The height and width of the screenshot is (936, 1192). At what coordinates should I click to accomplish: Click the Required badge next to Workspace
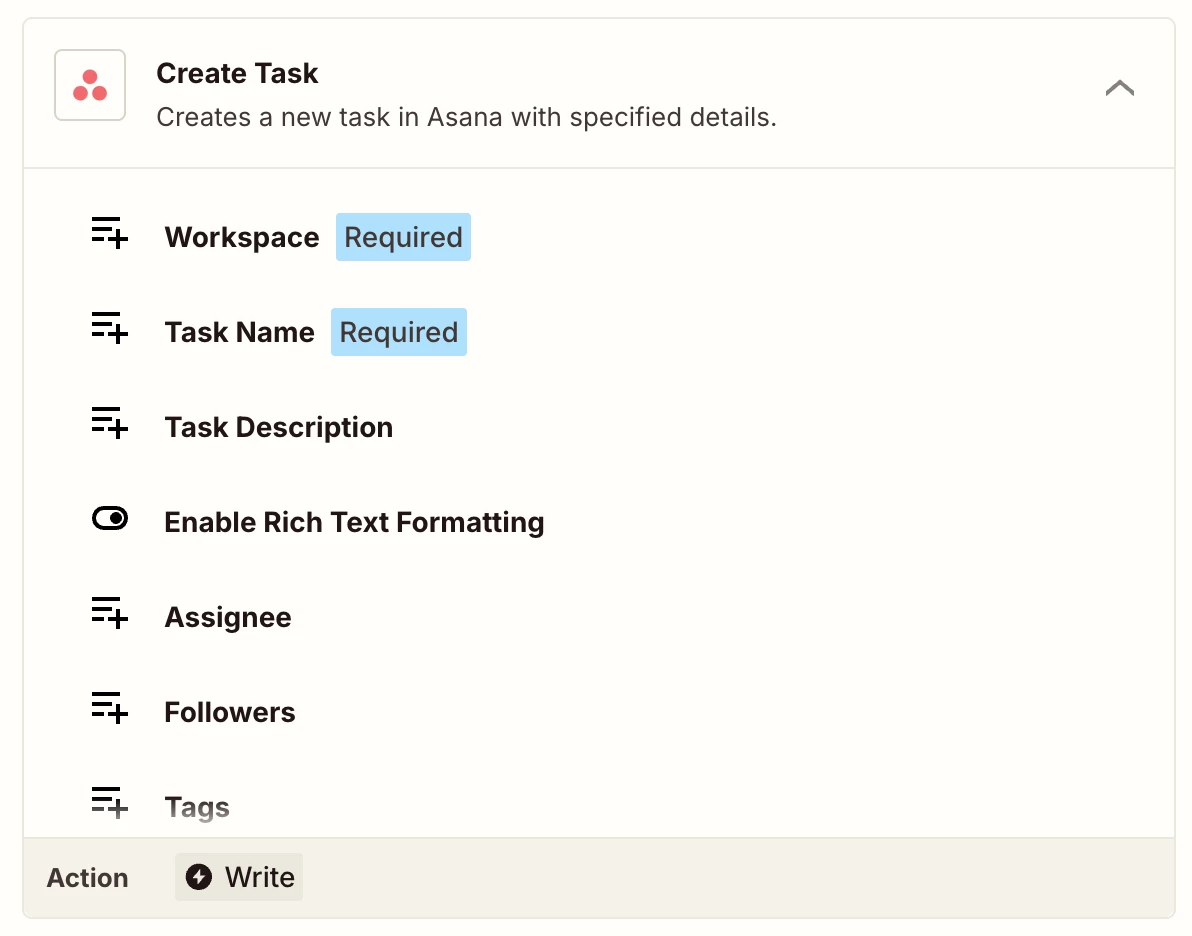403,238
